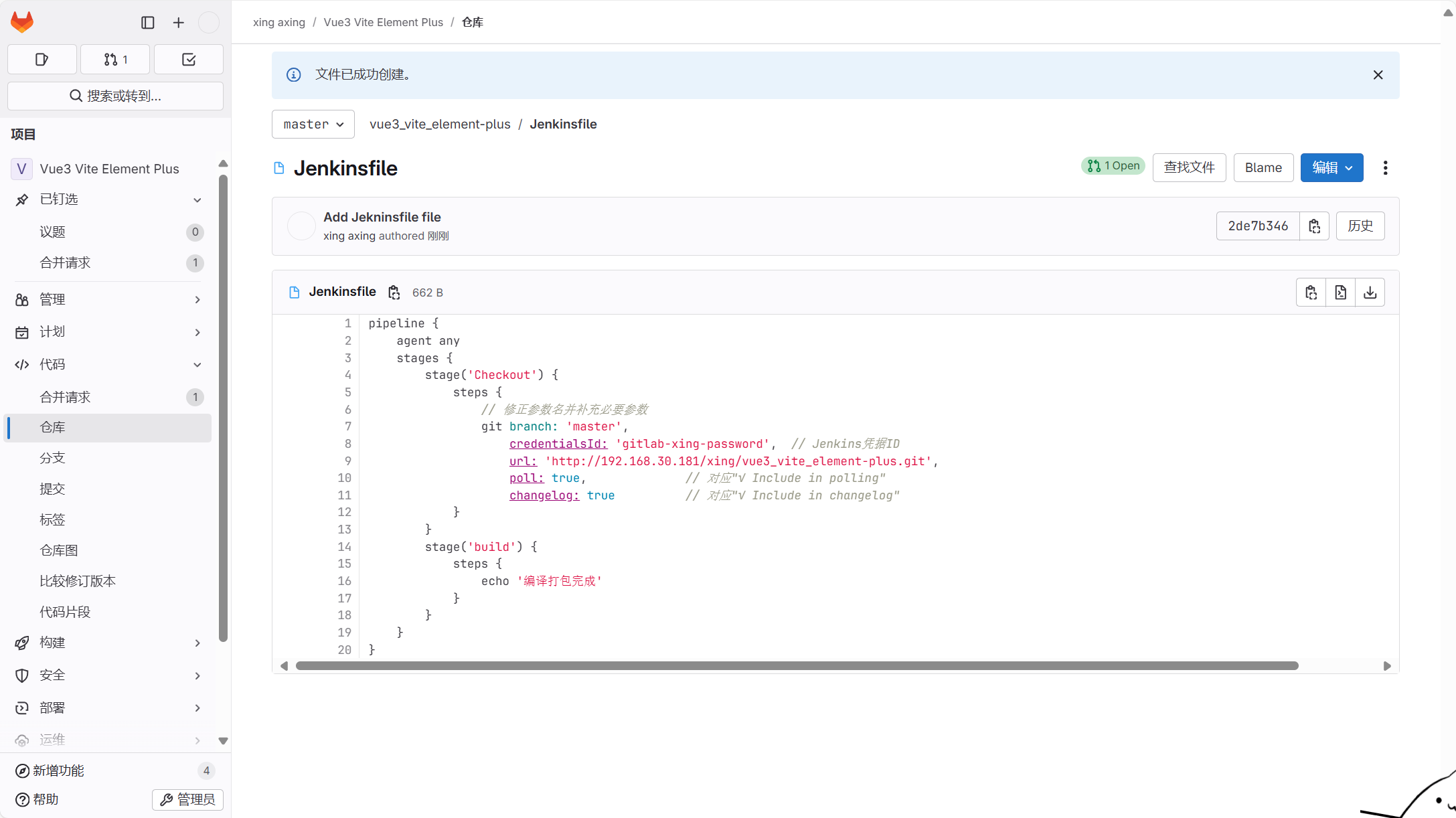Open the create new plus menu
1456x818 pixels.
coord(179,23)
